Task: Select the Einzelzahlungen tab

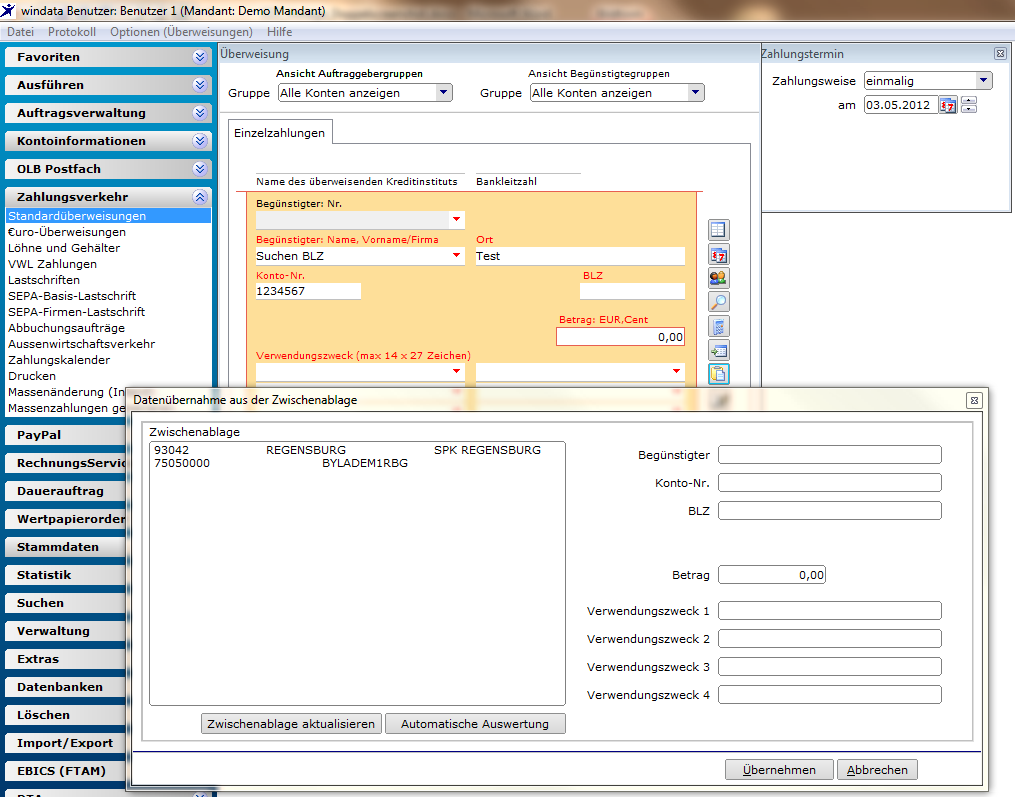Action: pos(280,133)
